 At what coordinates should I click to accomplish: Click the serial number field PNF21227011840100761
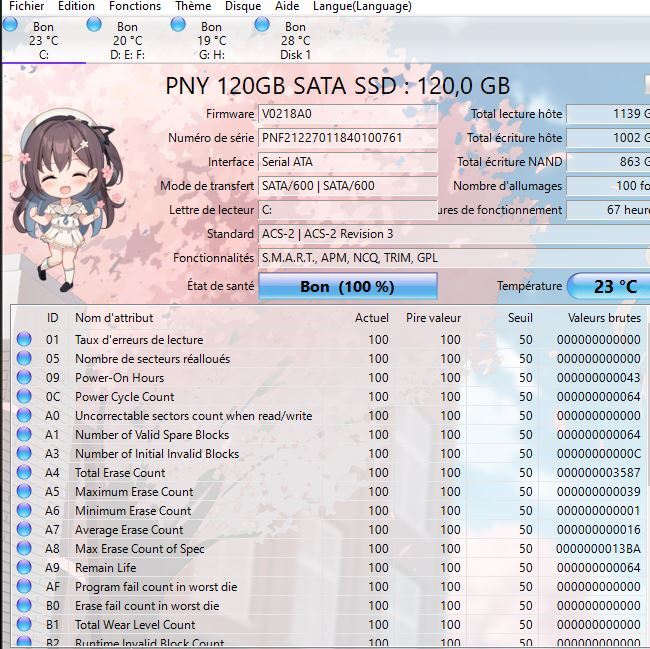[x=348, y=138]
